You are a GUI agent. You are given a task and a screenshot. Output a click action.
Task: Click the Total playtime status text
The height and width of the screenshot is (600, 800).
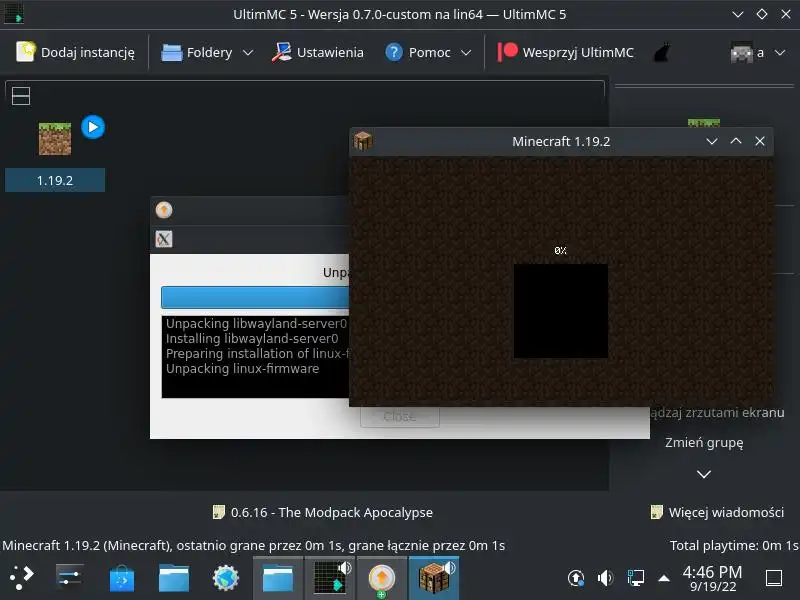pos(734,545)
